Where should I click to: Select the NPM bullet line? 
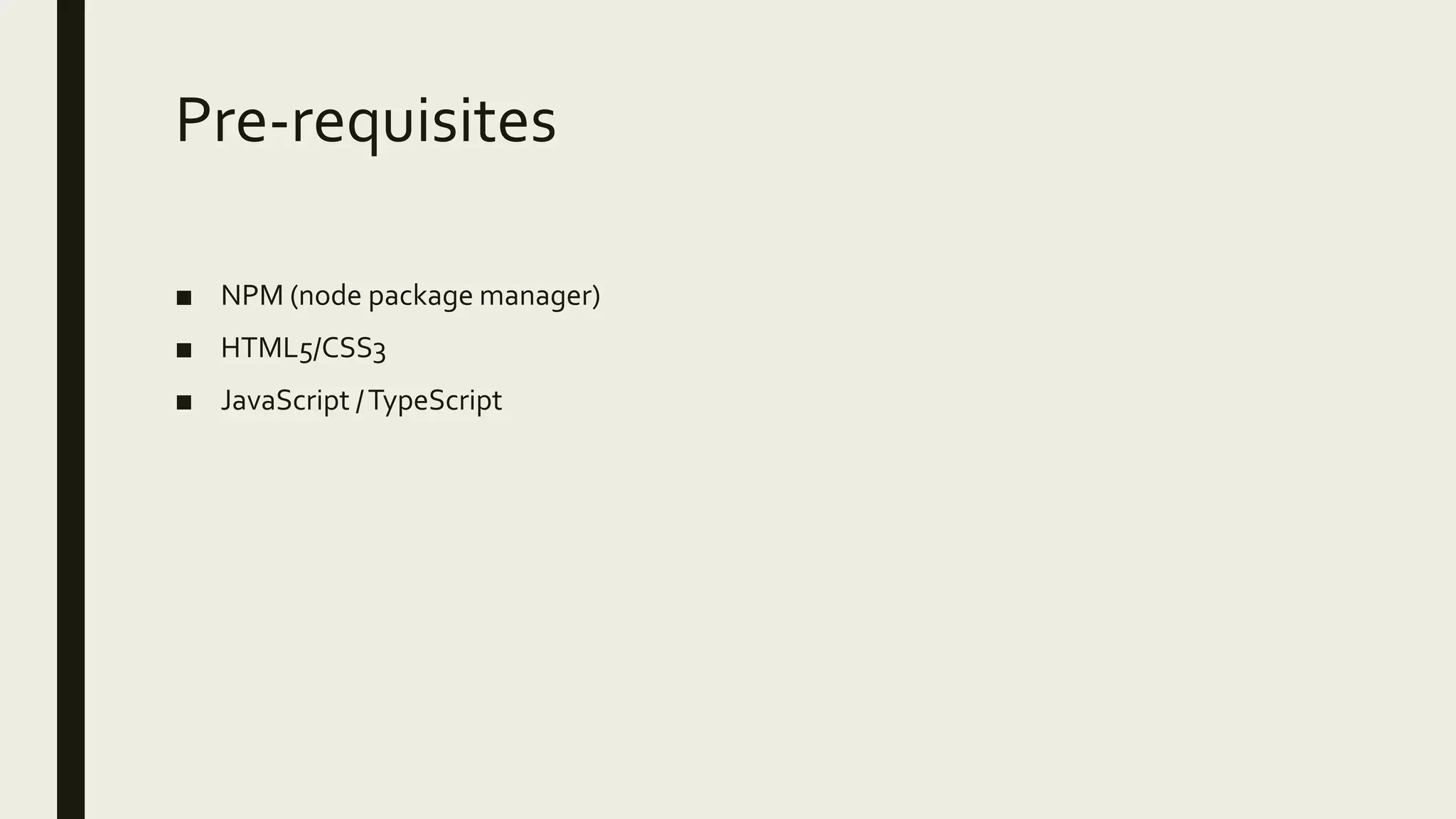click(410, 296)
